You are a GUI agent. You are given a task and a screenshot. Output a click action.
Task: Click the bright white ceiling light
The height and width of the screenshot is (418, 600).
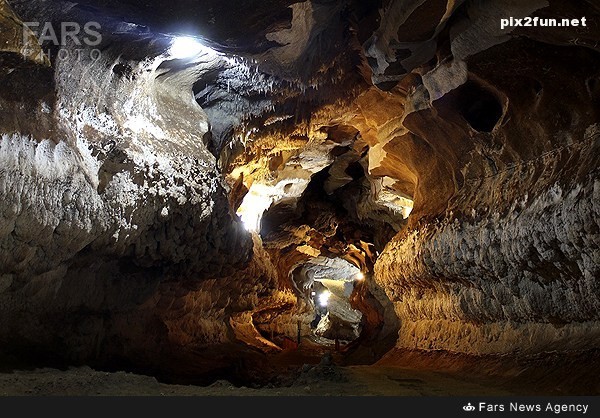pos(184,46)
